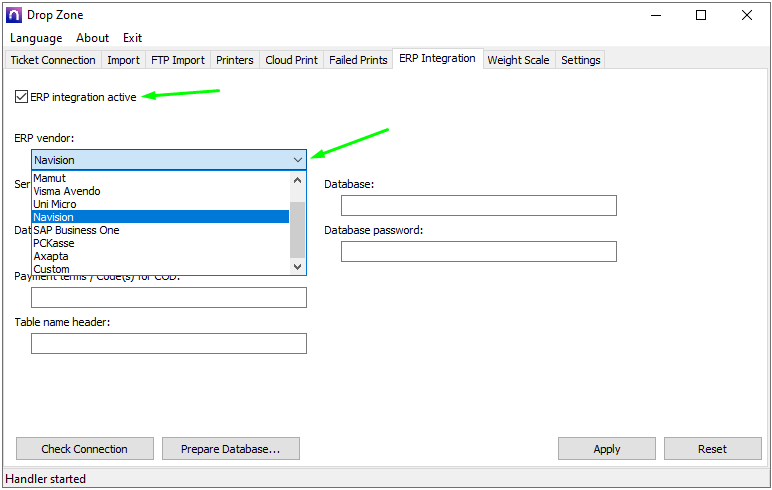Viewport: 772px width, 490px height.
Task: Pick Axapta as ERP vendor
Action: coord(160,256)
